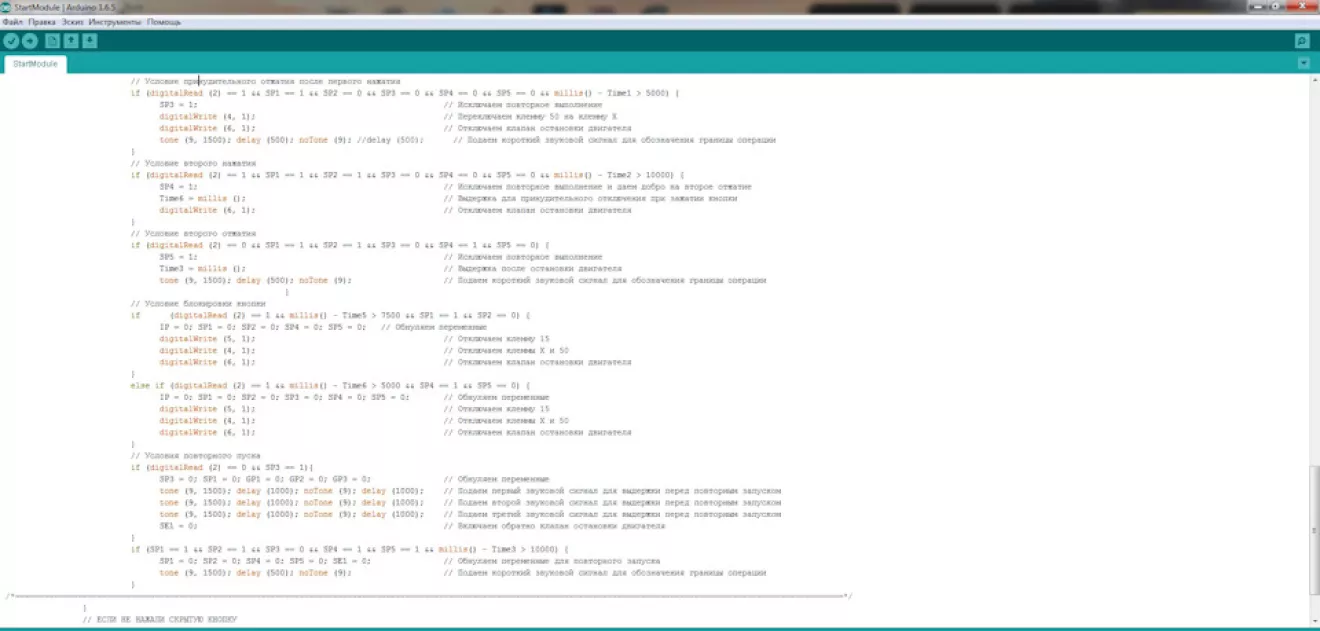Click the Verify checkmark button

coord(11,41)
